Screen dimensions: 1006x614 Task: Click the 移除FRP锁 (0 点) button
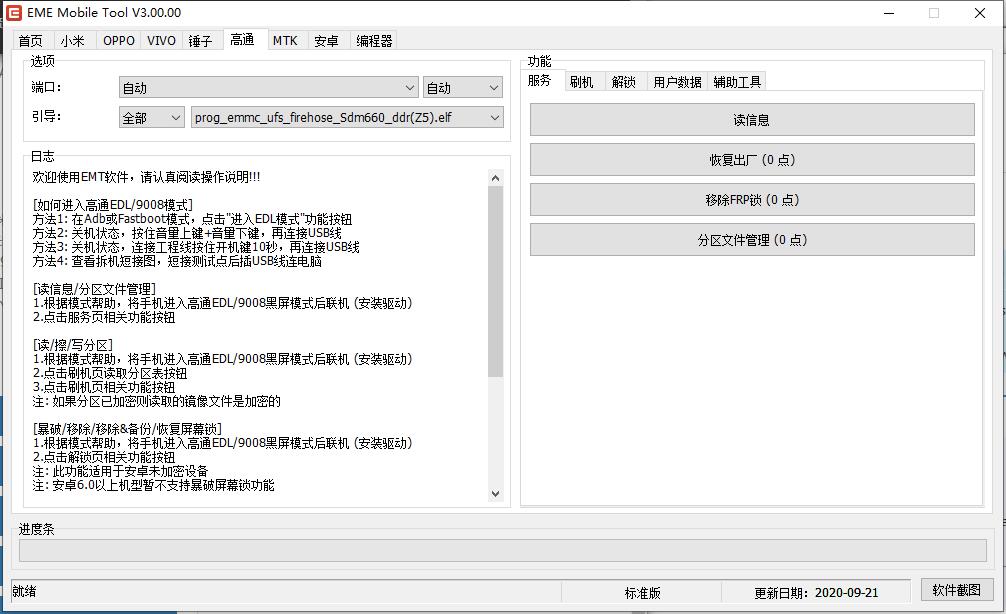point(752,200)
